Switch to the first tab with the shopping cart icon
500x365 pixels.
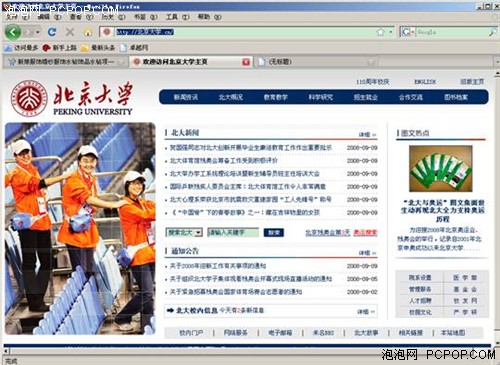[x=65, y=62]
